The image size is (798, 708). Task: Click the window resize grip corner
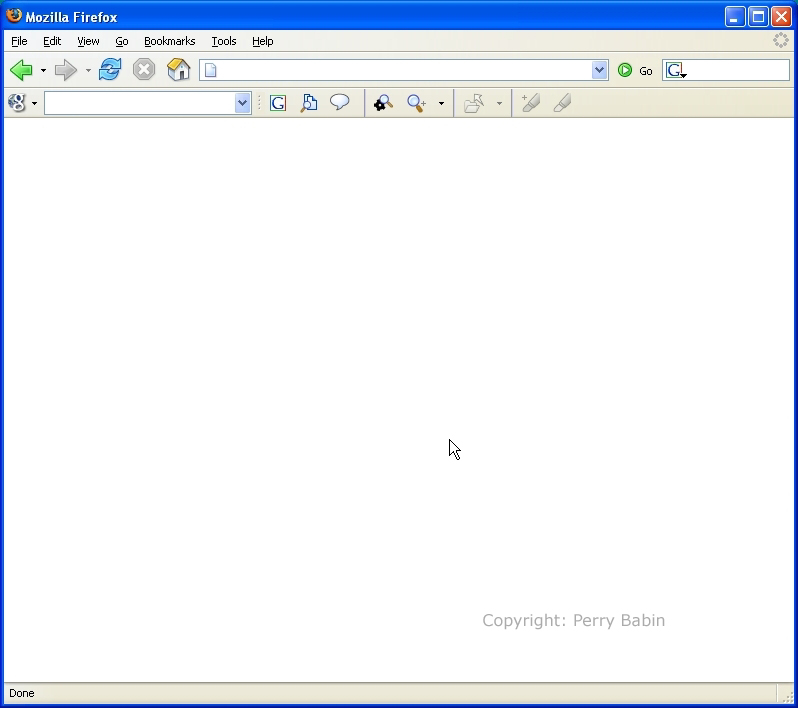click(x=788, y=697)
